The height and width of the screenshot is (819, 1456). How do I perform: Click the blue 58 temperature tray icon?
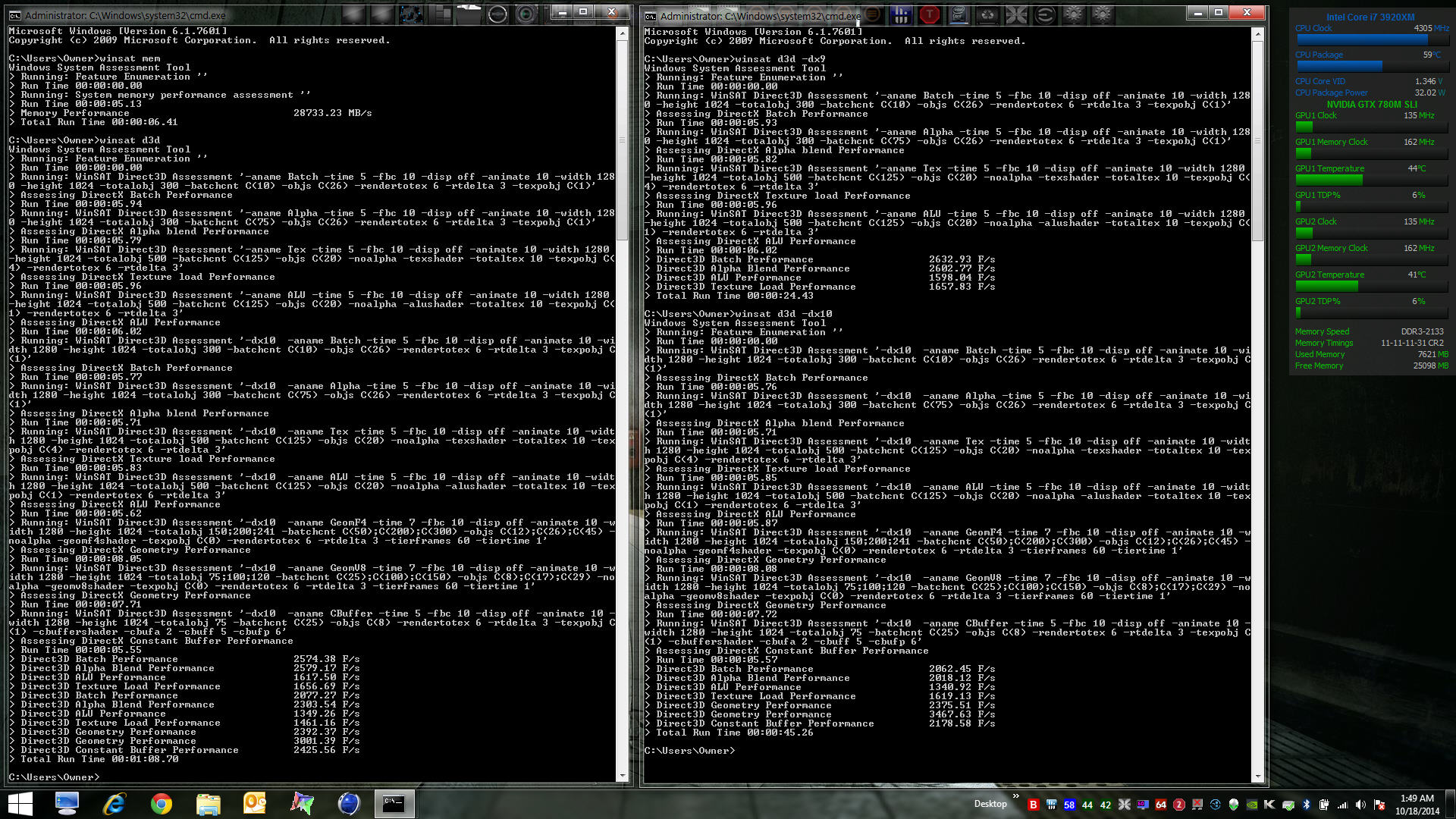point(1069,805)
